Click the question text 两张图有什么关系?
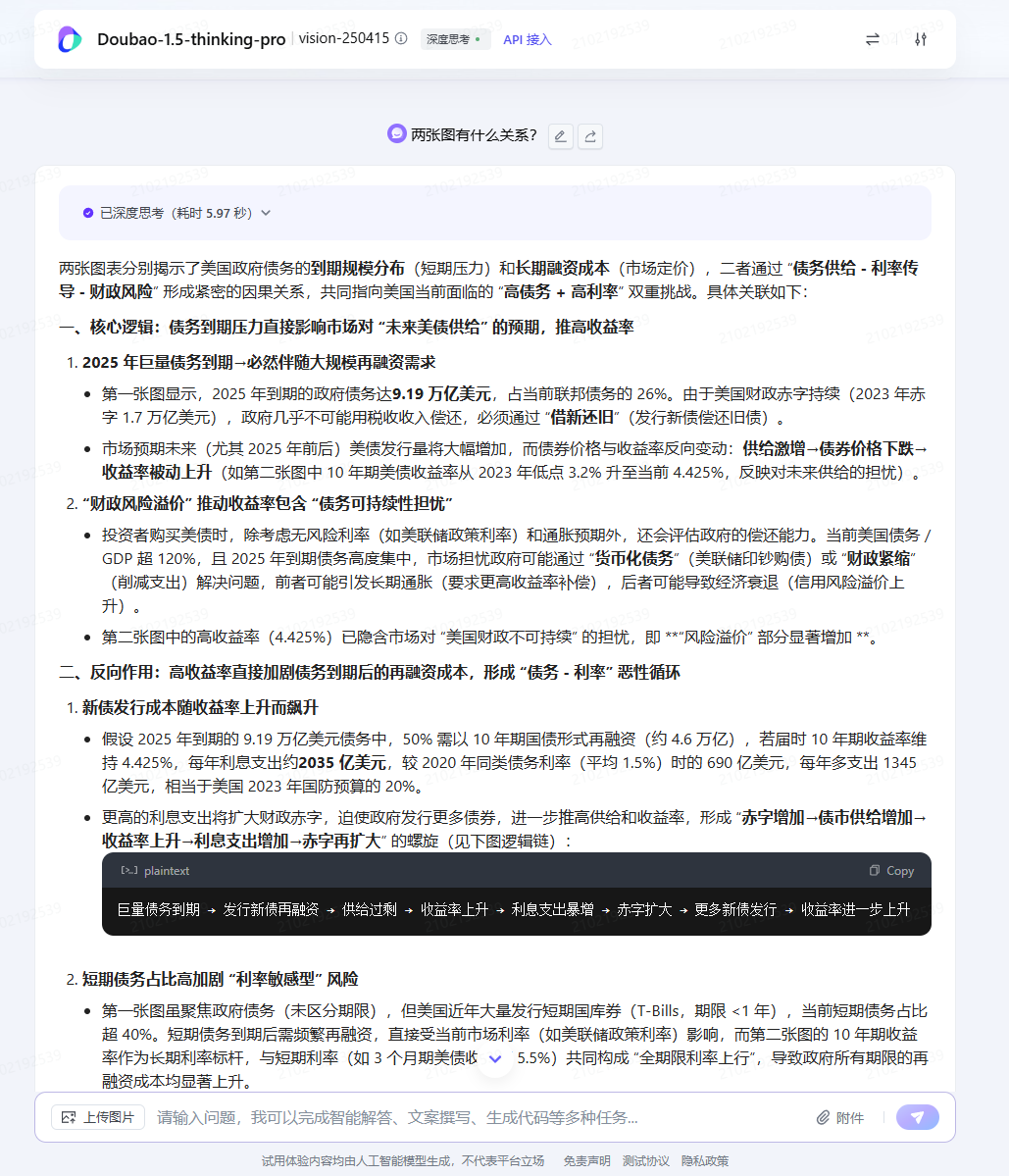The width and height of the screenshot is (1009, 1176). (x=475, y=135)
